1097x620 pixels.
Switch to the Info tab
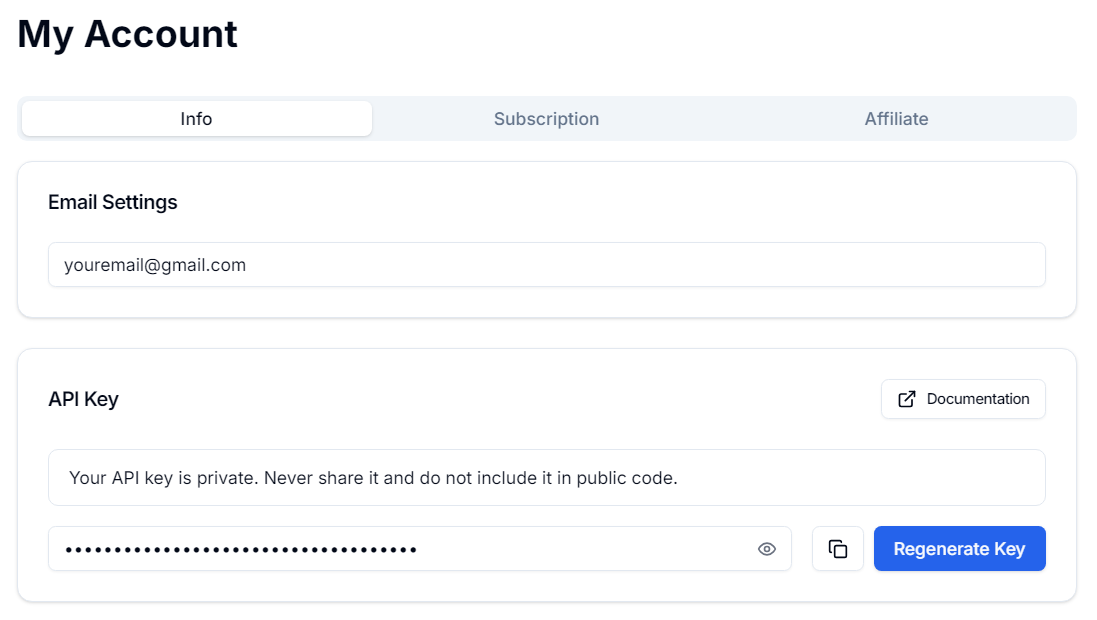pyautogui.click(x=197, y=119)
